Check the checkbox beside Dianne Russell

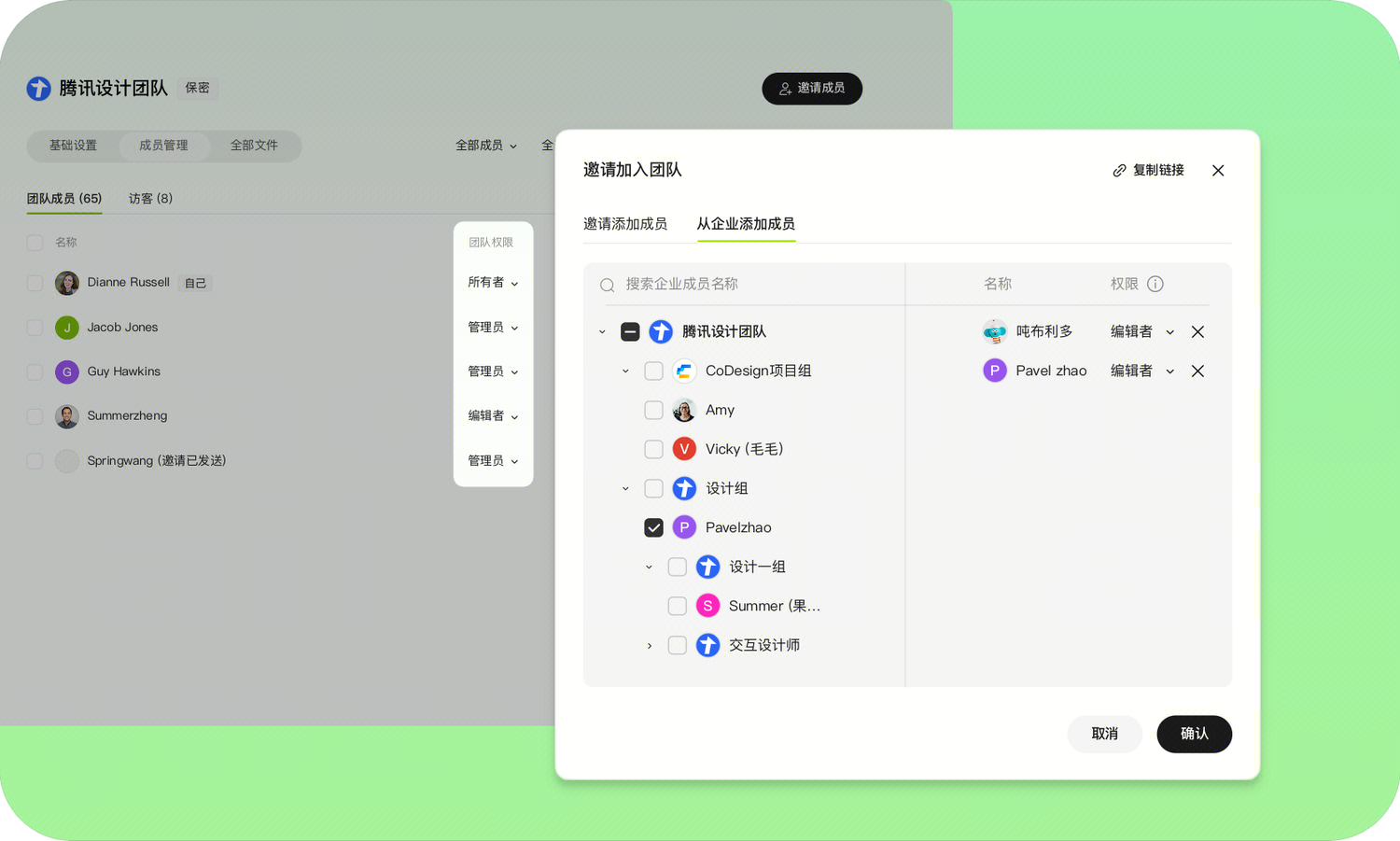(x=35, y=283)
